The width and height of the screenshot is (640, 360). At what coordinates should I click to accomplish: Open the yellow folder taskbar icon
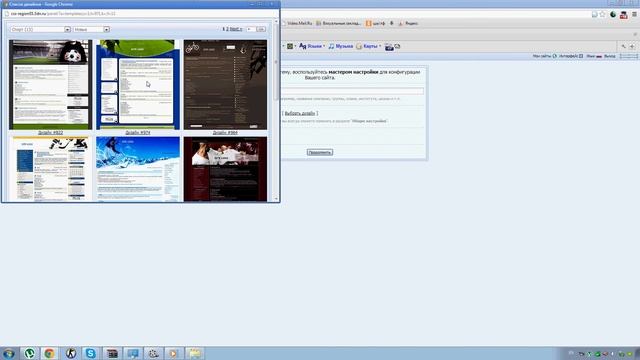pyautogui.click(x=194, y=353)
